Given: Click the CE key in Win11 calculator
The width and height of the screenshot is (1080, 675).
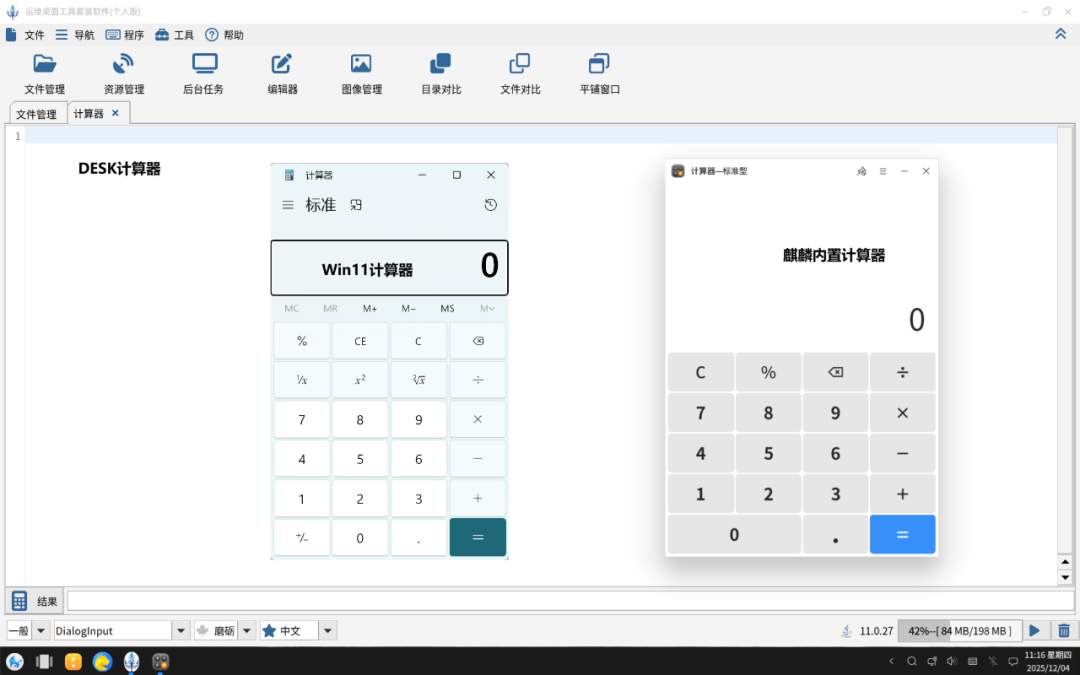Looking at the screenshot, I should click(360, 341).
